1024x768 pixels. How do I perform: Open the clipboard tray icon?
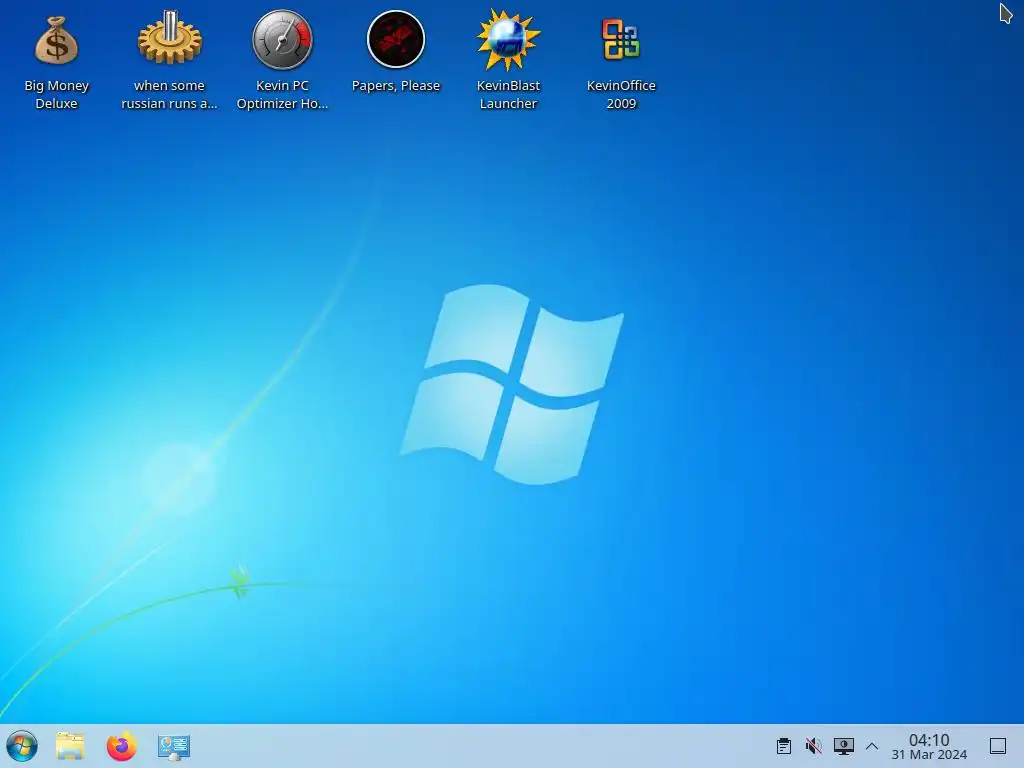click(784, 746)
